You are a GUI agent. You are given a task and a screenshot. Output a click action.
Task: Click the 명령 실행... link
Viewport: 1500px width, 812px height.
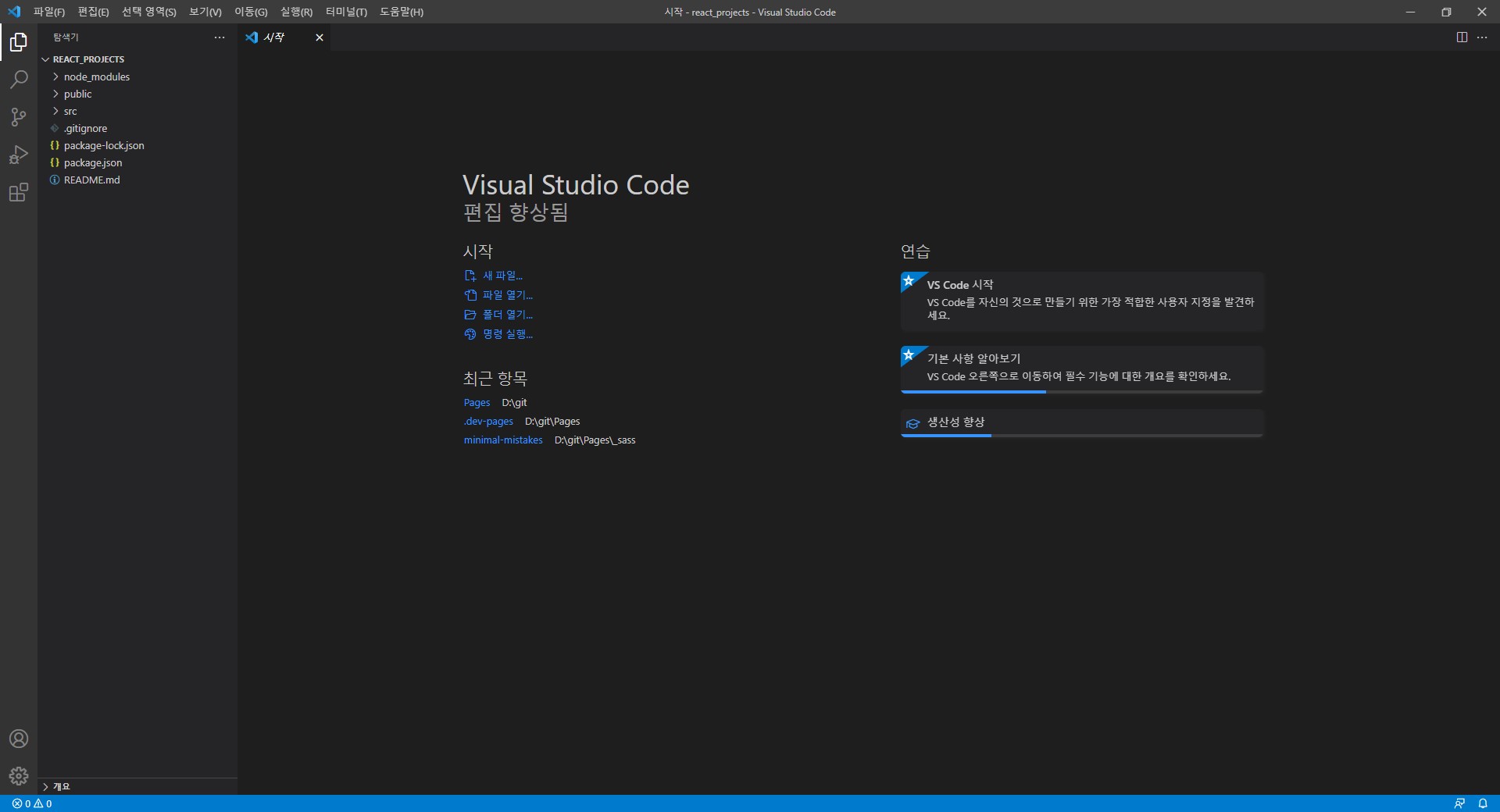498,334
